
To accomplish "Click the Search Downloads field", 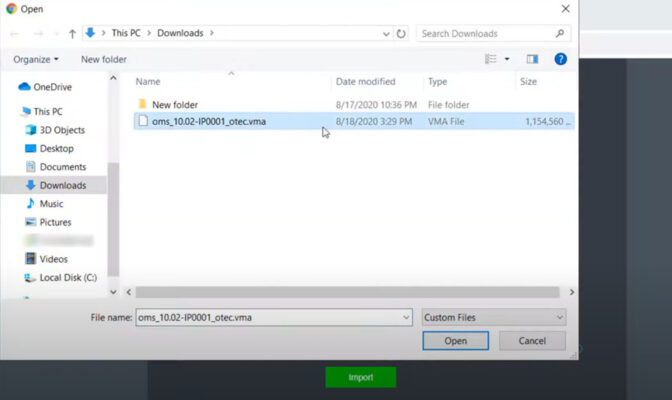I will pos(493,33).
